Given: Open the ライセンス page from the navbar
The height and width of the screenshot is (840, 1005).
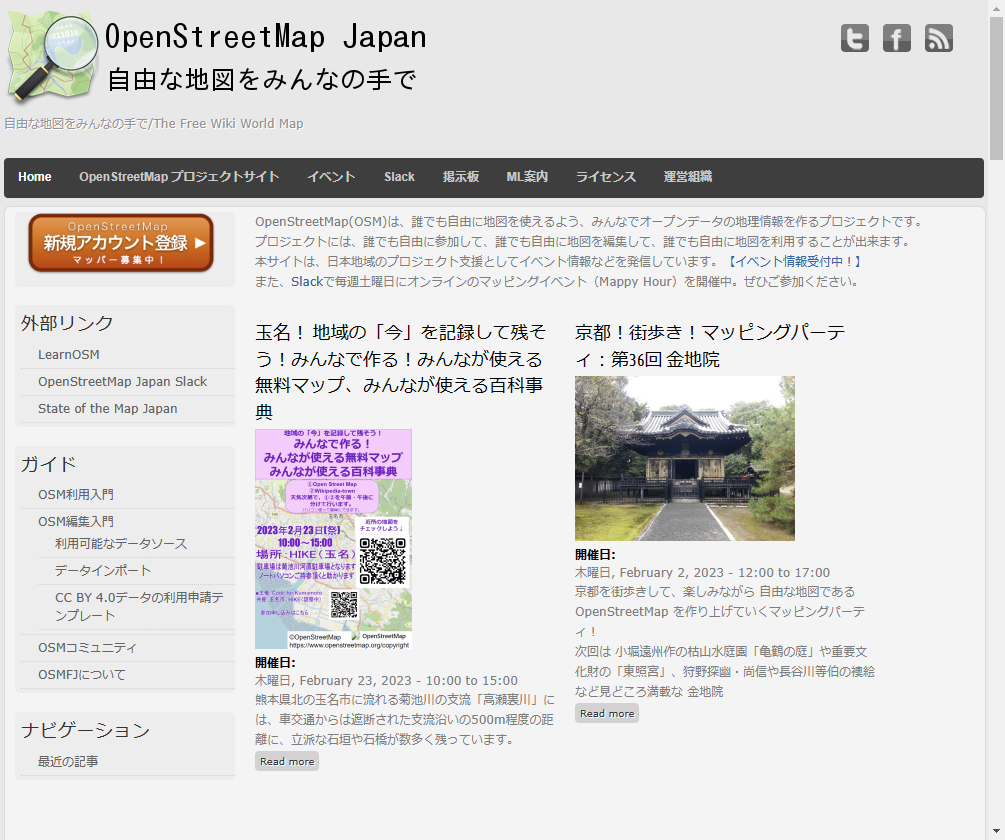Looking at the screenshot, I should 605,177.
